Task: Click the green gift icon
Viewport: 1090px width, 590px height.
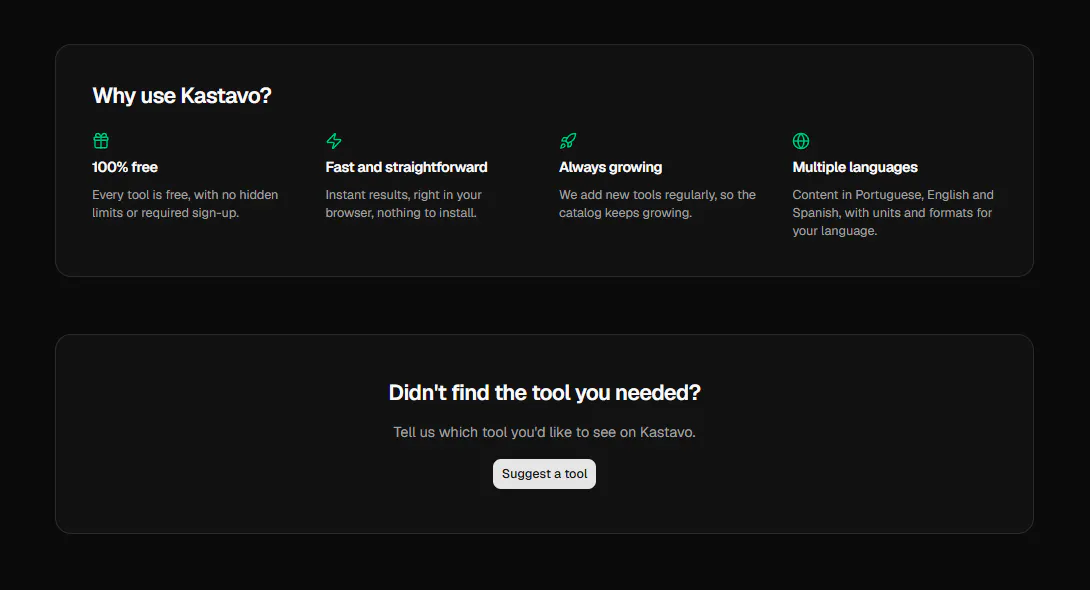Action: click(x=101, y=141)
